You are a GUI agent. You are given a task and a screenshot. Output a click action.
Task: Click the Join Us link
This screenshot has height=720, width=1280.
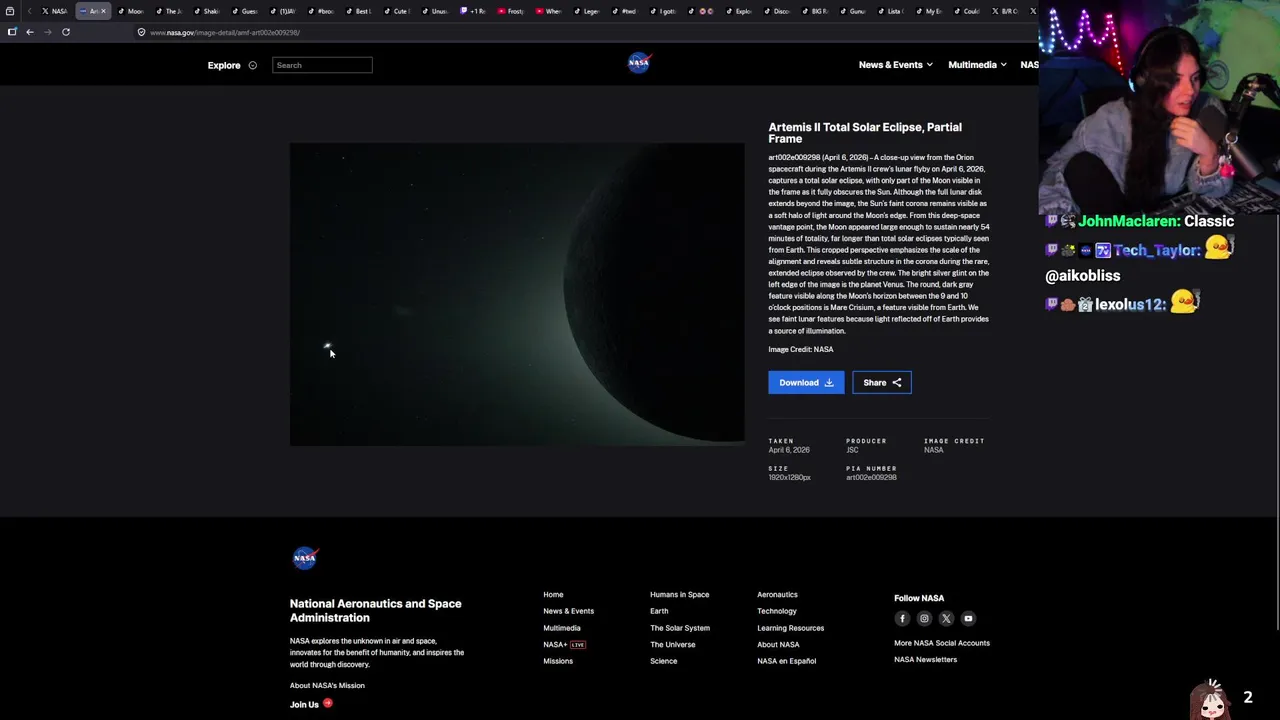[x=311, y=704]
